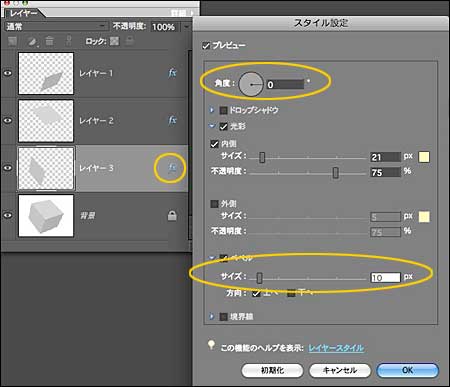Click the bevel サイズ slider handle
Screen dimensions: 450x387
[259, 278]
